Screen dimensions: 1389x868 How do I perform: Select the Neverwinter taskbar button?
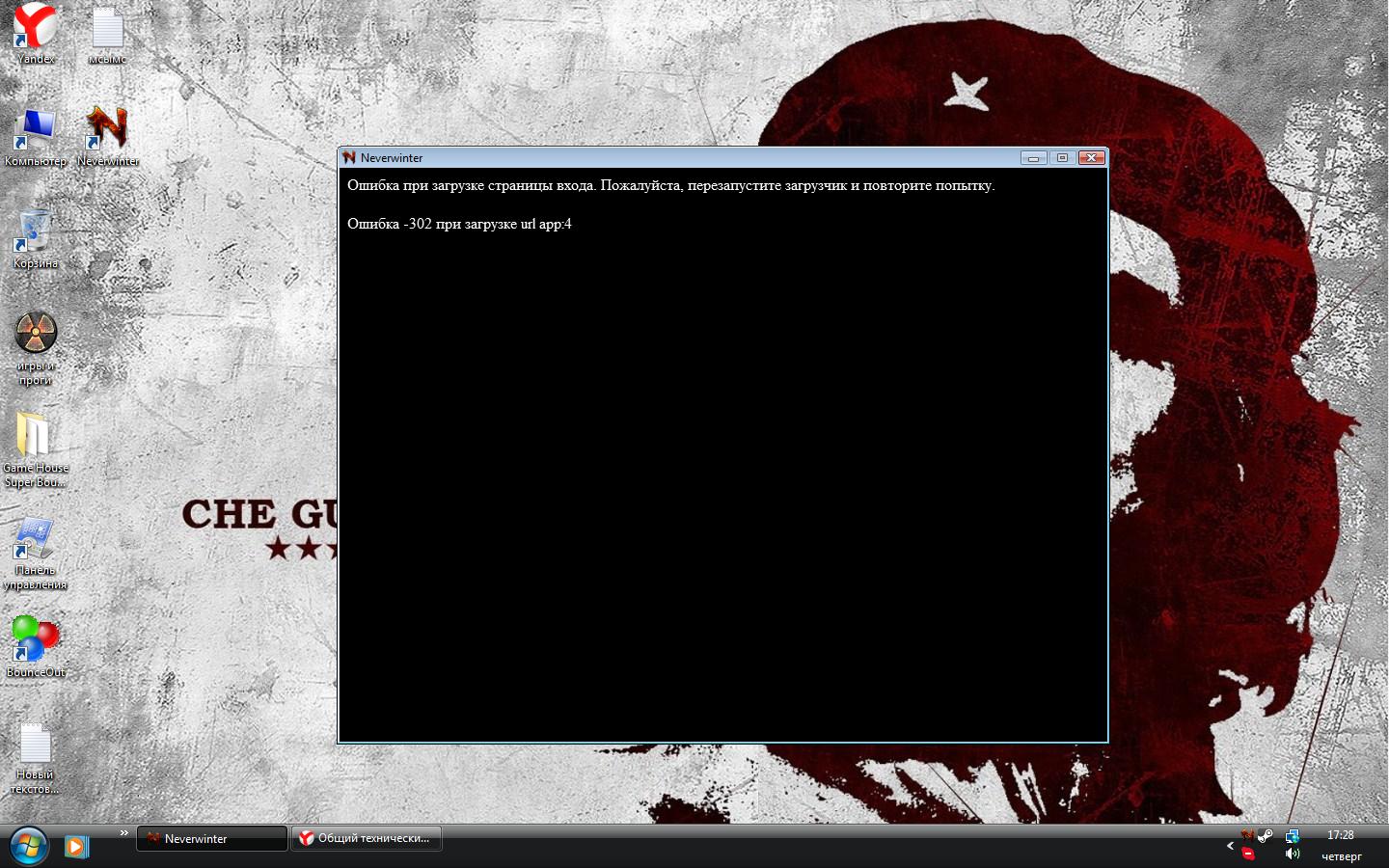(211, 838)
